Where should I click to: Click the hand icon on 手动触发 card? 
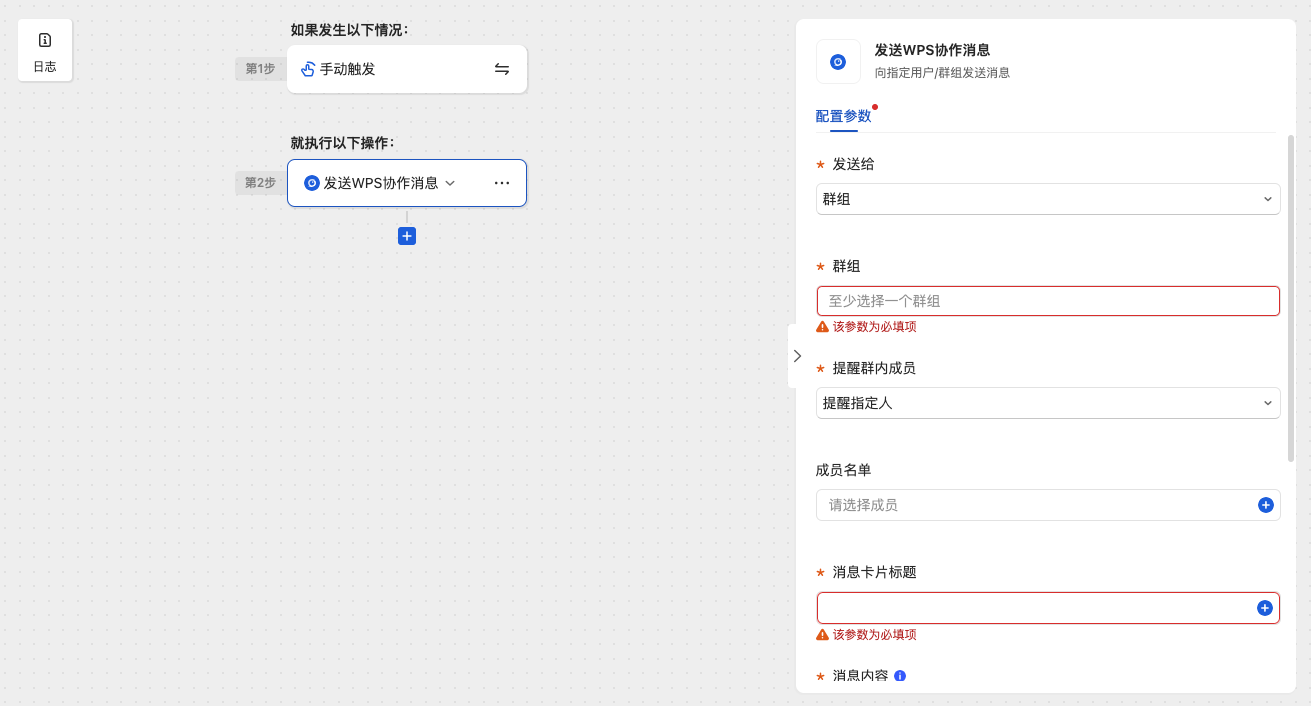(x=308, y=69)
